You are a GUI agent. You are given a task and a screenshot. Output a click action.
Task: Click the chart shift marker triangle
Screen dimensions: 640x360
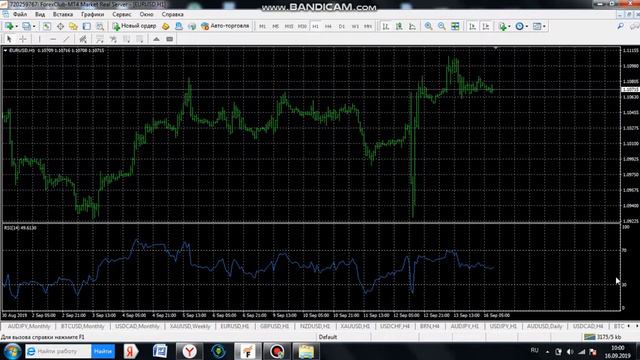[x=496, y=48]
